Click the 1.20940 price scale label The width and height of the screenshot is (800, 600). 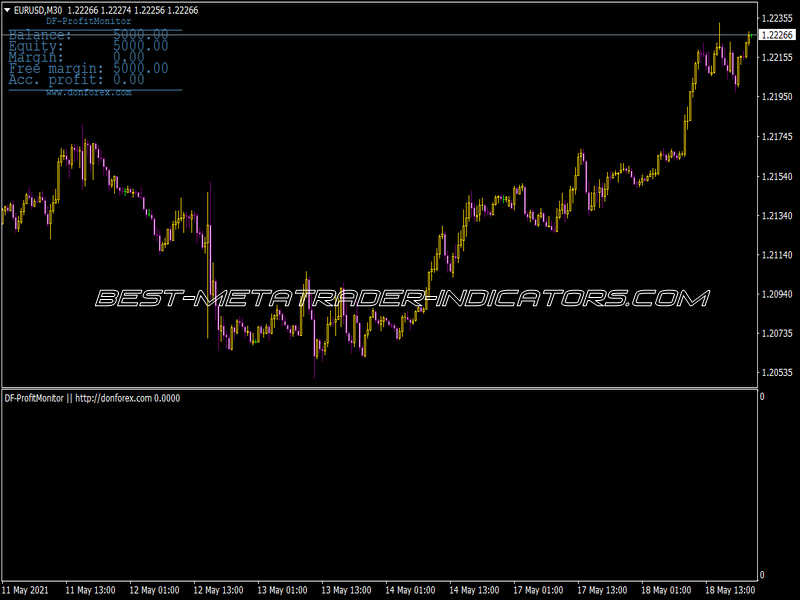click(777, 294)
